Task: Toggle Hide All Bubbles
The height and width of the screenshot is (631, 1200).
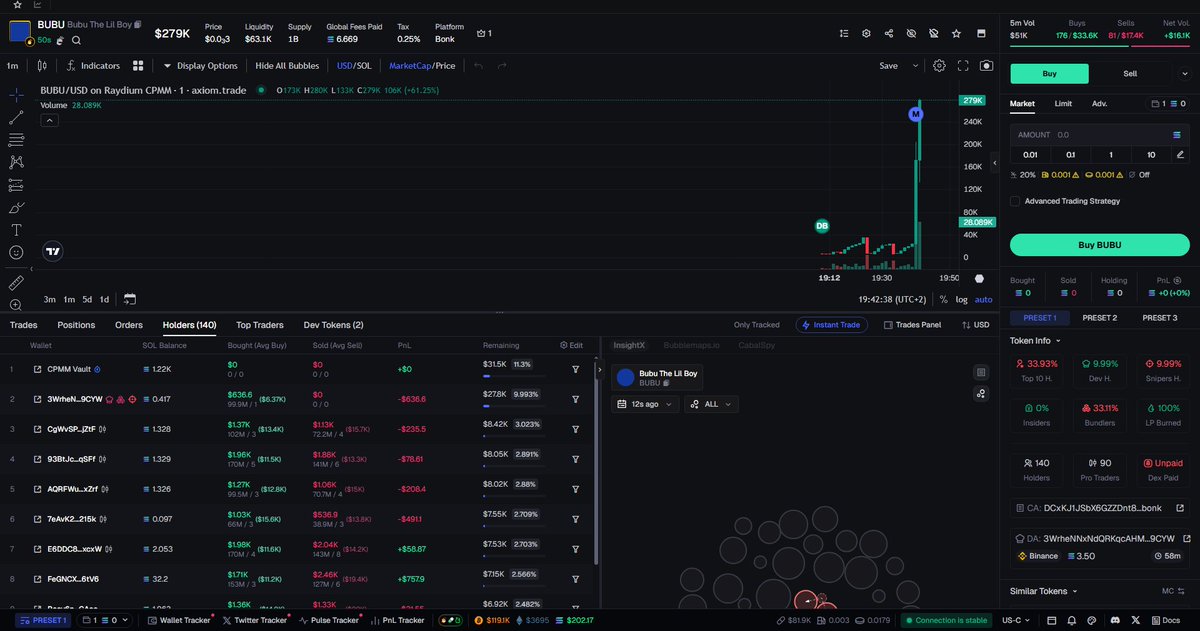Action: tap(287, 66)
